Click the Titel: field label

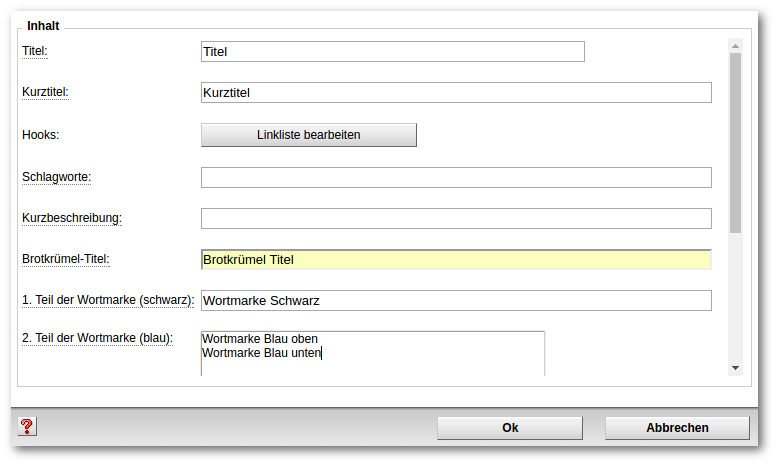pyautogui.click(x=35, y=51)
